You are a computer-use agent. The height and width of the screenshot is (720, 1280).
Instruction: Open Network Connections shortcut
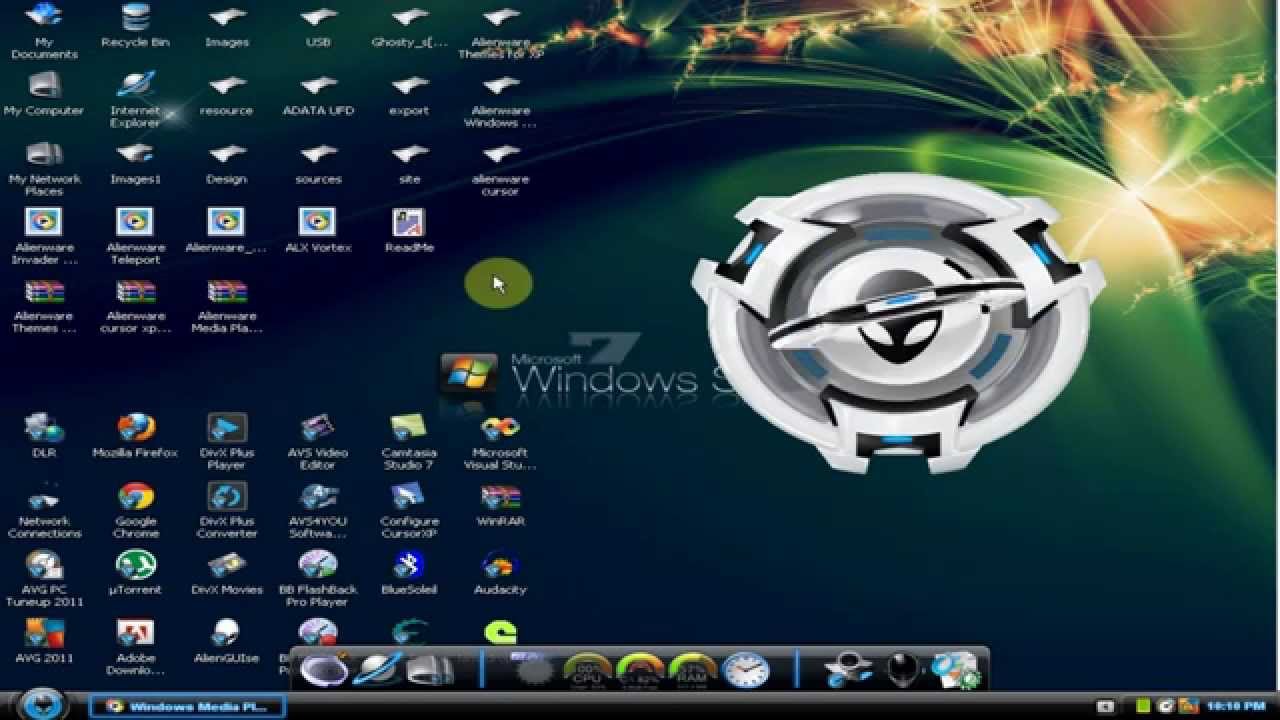pyautogui.click(x=43, y=510)
